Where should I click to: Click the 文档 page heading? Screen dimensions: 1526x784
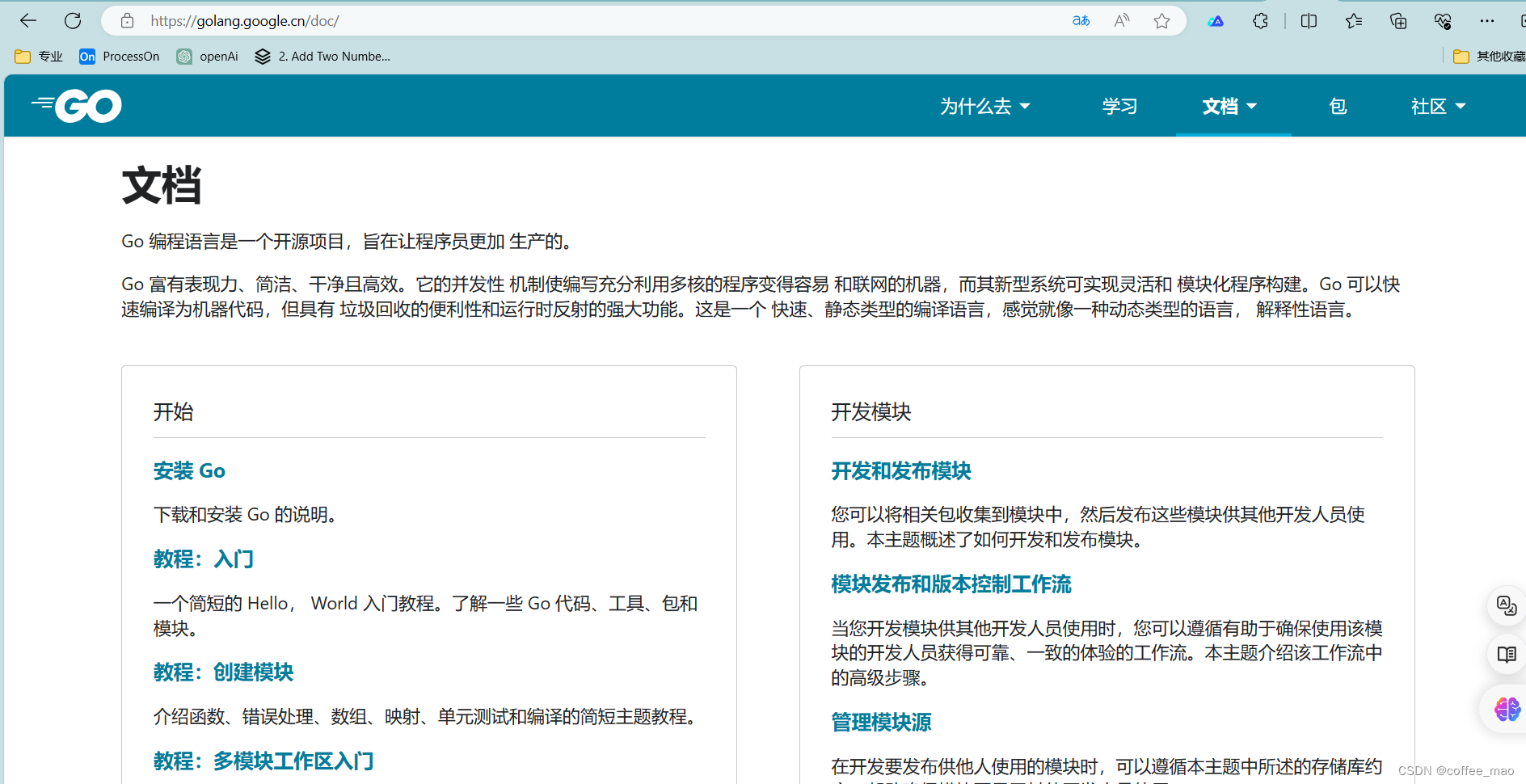tap(162, 185)
